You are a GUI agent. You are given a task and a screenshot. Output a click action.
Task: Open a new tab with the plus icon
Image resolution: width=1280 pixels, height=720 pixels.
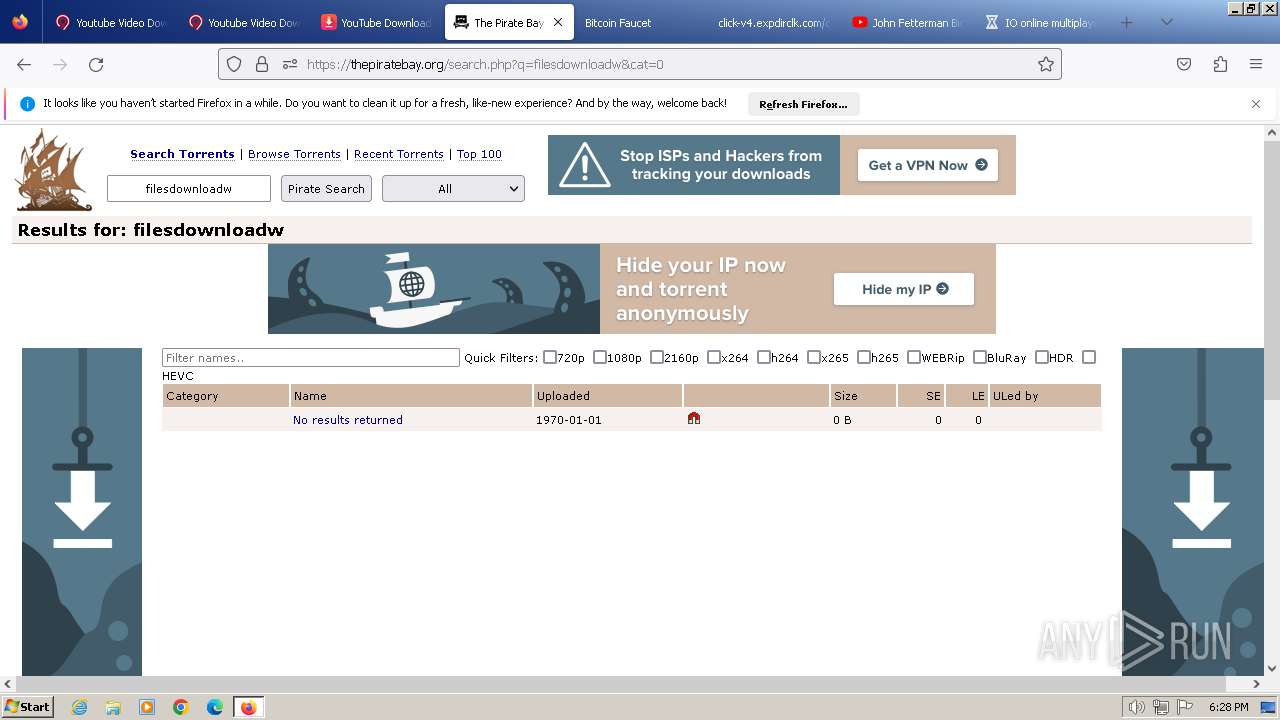click(x=1127, y=22)
